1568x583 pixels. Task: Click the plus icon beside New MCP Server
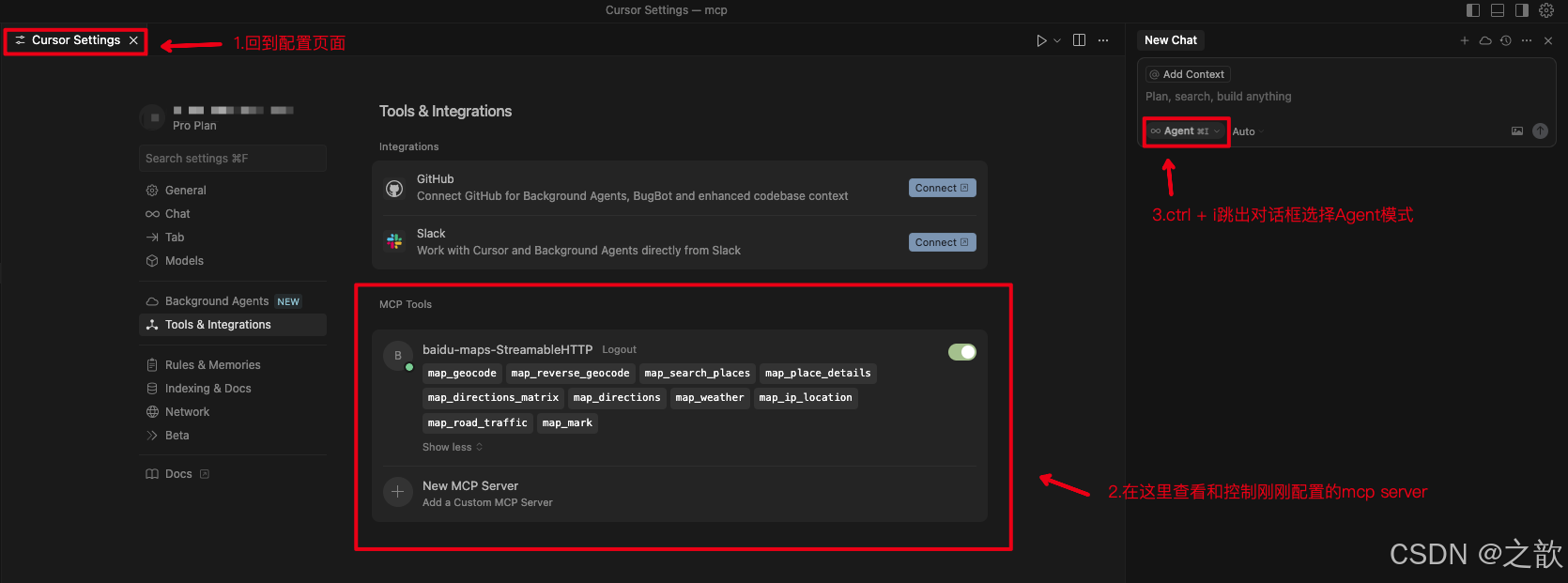(x=398, y=492)
